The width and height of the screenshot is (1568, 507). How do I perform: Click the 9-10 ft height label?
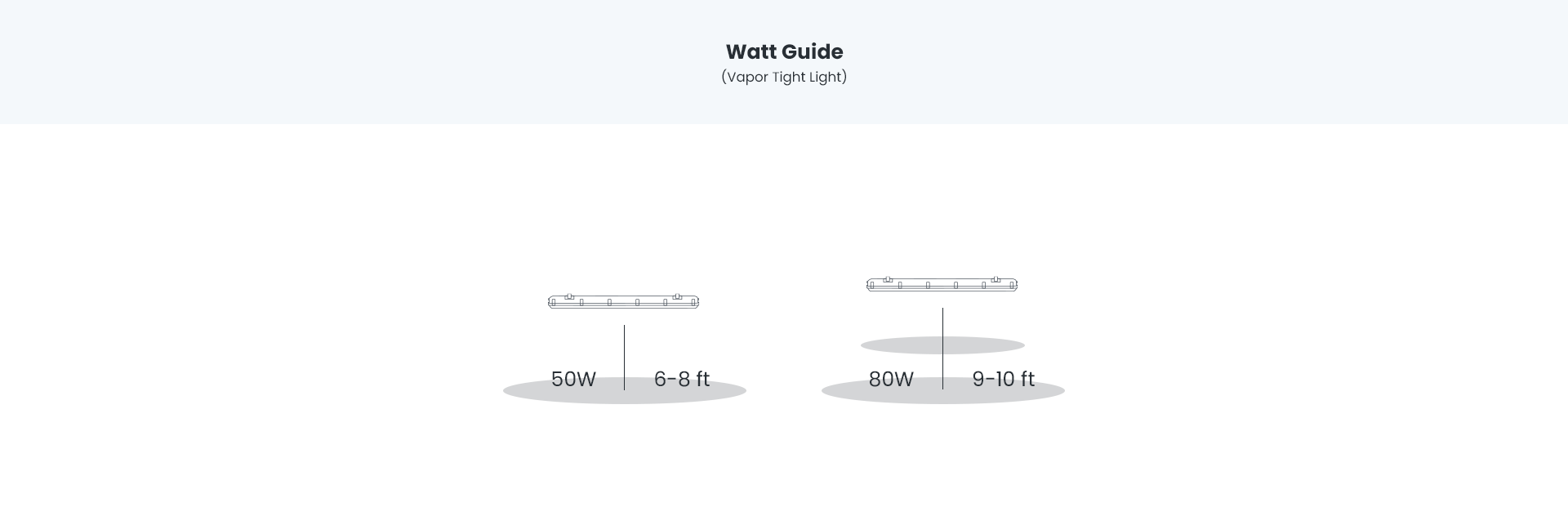tap(1003, 379)
